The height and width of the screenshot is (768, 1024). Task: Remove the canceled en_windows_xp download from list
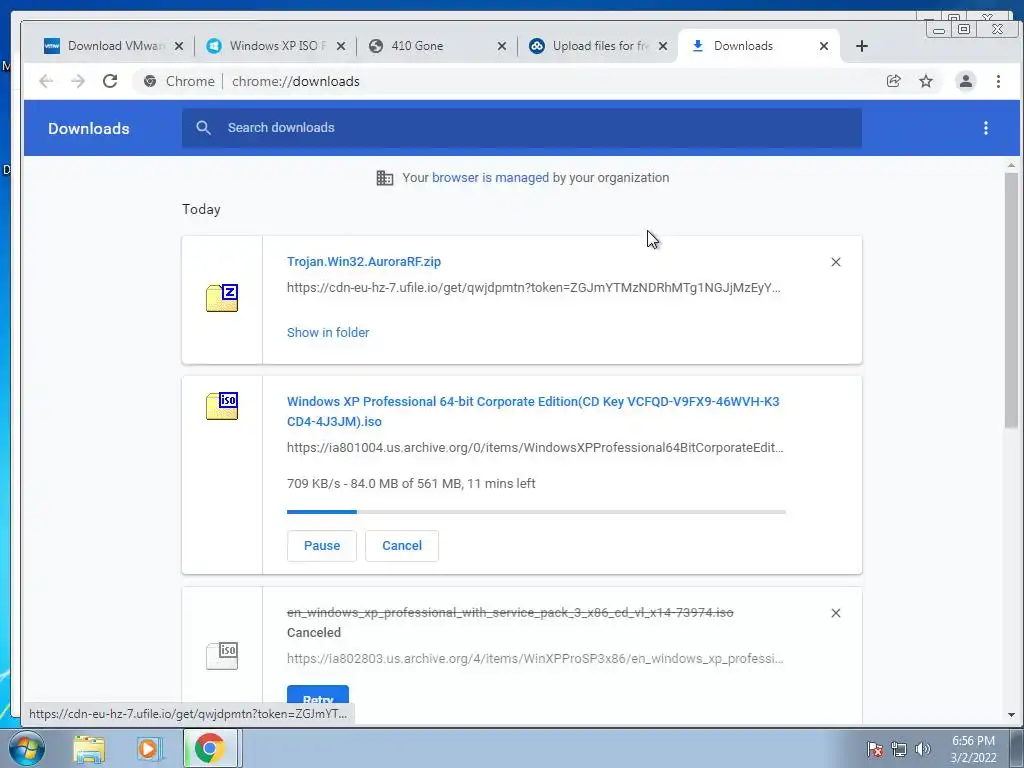835,613
